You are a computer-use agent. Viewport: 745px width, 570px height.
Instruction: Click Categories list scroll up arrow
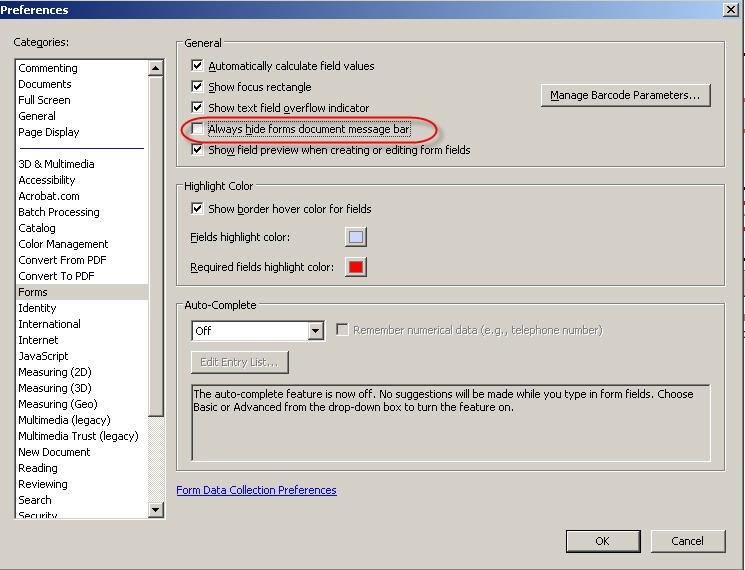point(155,68)
